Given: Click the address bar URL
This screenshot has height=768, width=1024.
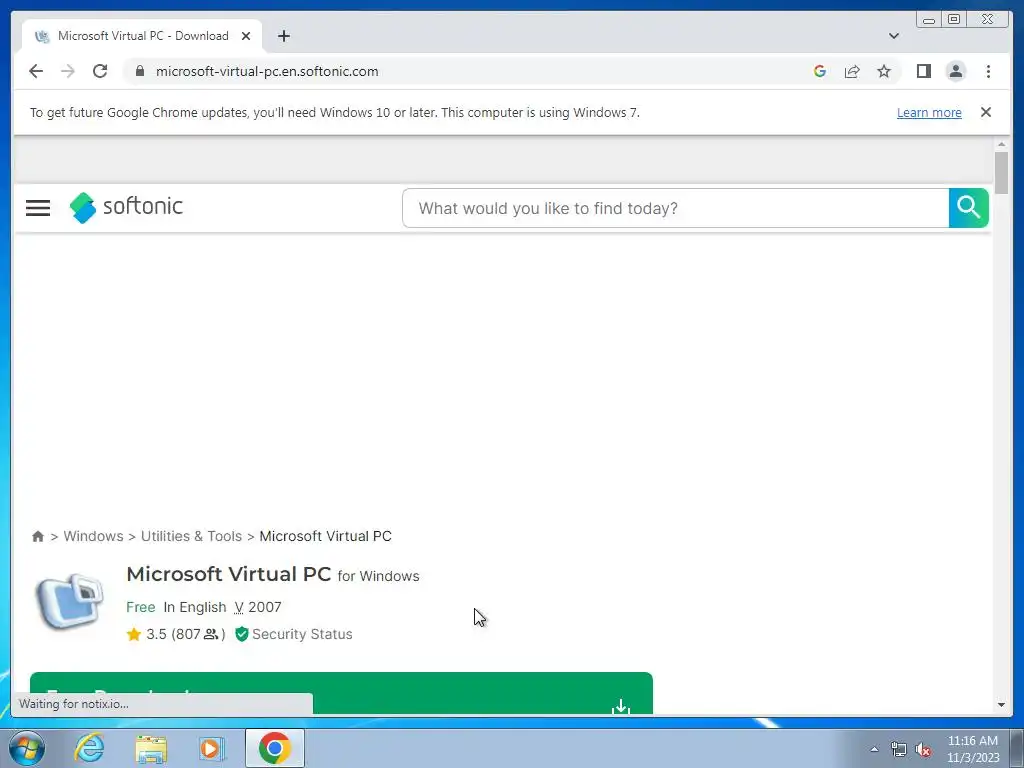Looking at the screenshot, I should click(267, 71).
